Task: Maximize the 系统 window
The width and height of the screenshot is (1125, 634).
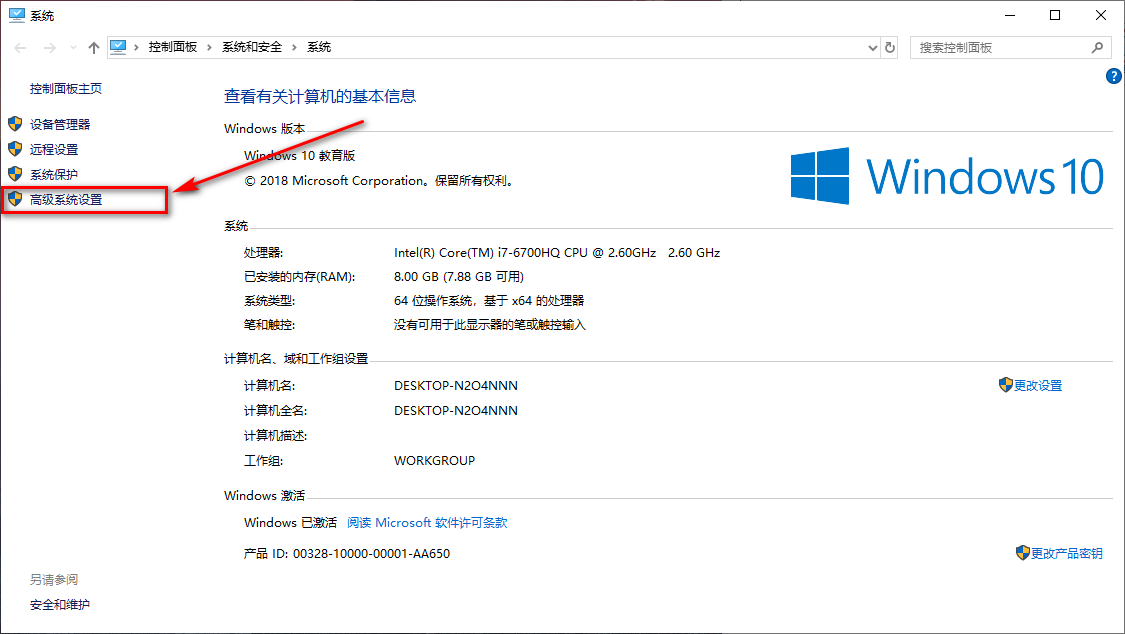Action: point(1055,15)
